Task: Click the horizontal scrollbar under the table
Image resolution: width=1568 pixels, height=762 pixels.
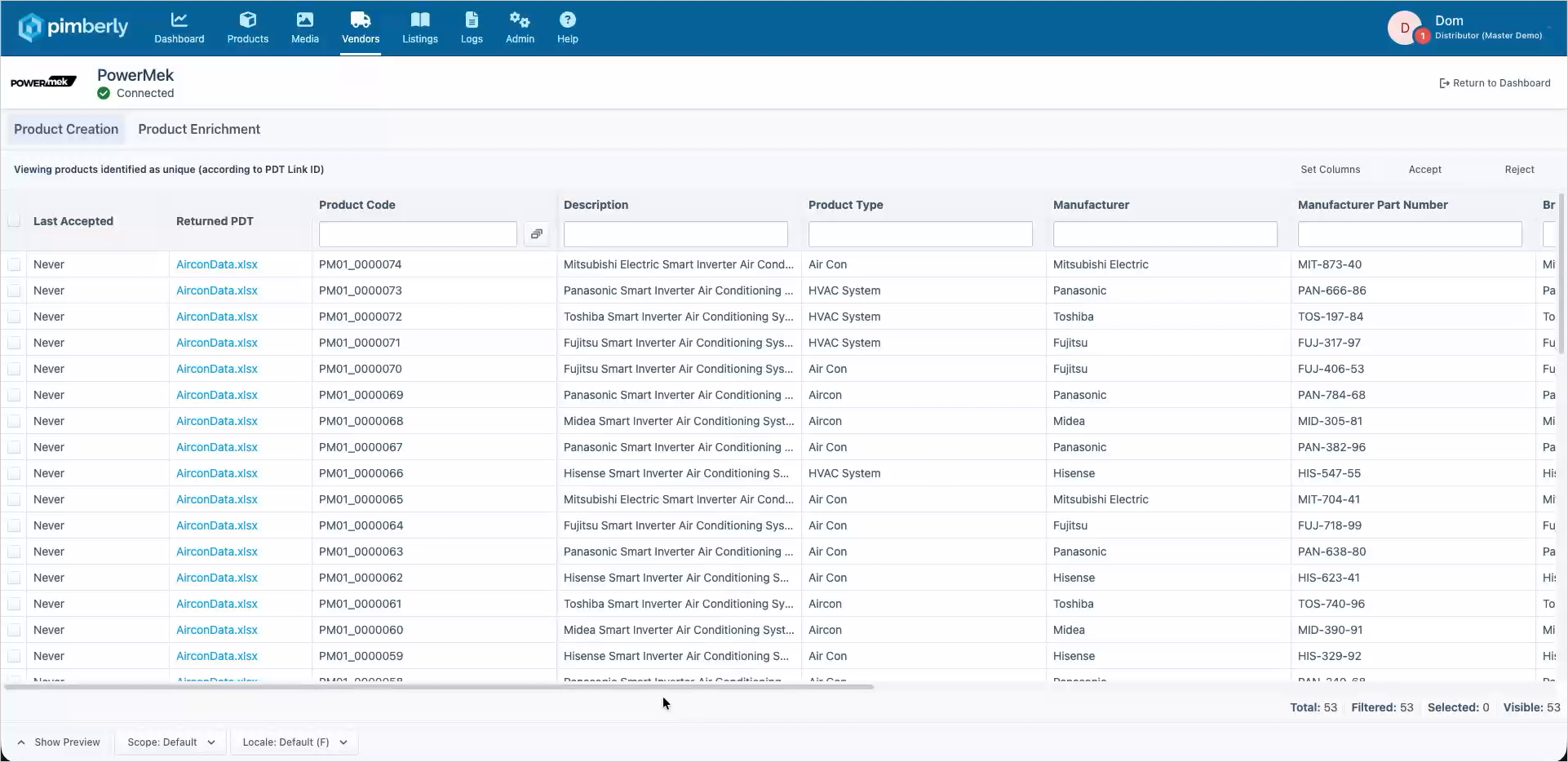Action: pos(439,687)
